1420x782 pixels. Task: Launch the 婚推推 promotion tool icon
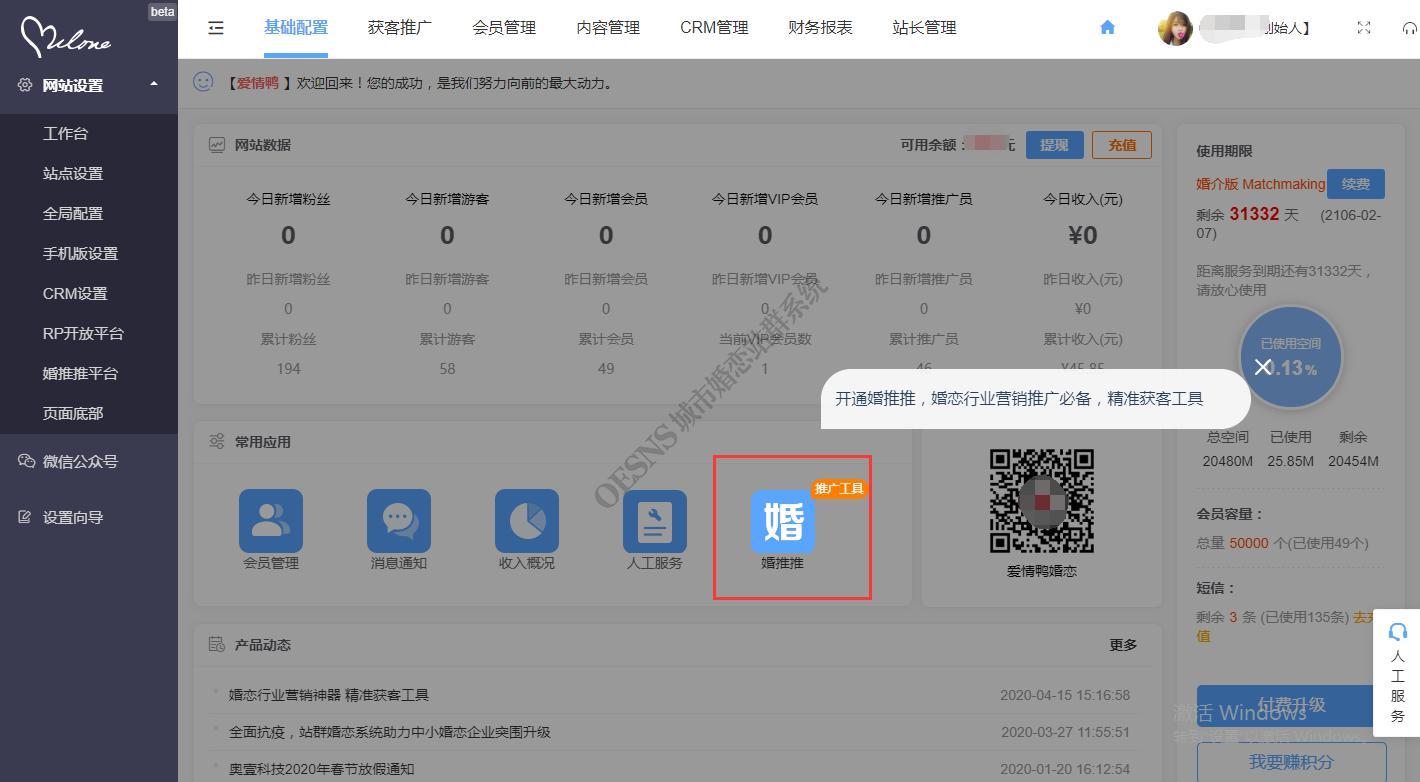(783, 521)
